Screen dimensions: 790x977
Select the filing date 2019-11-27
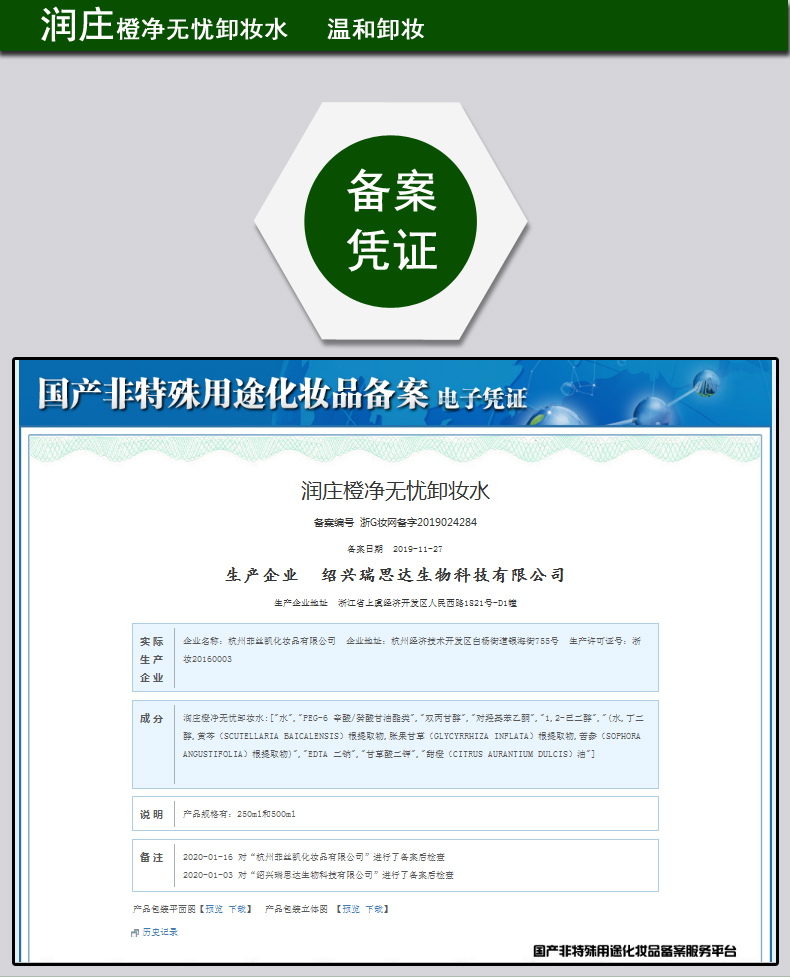(417, 549)
